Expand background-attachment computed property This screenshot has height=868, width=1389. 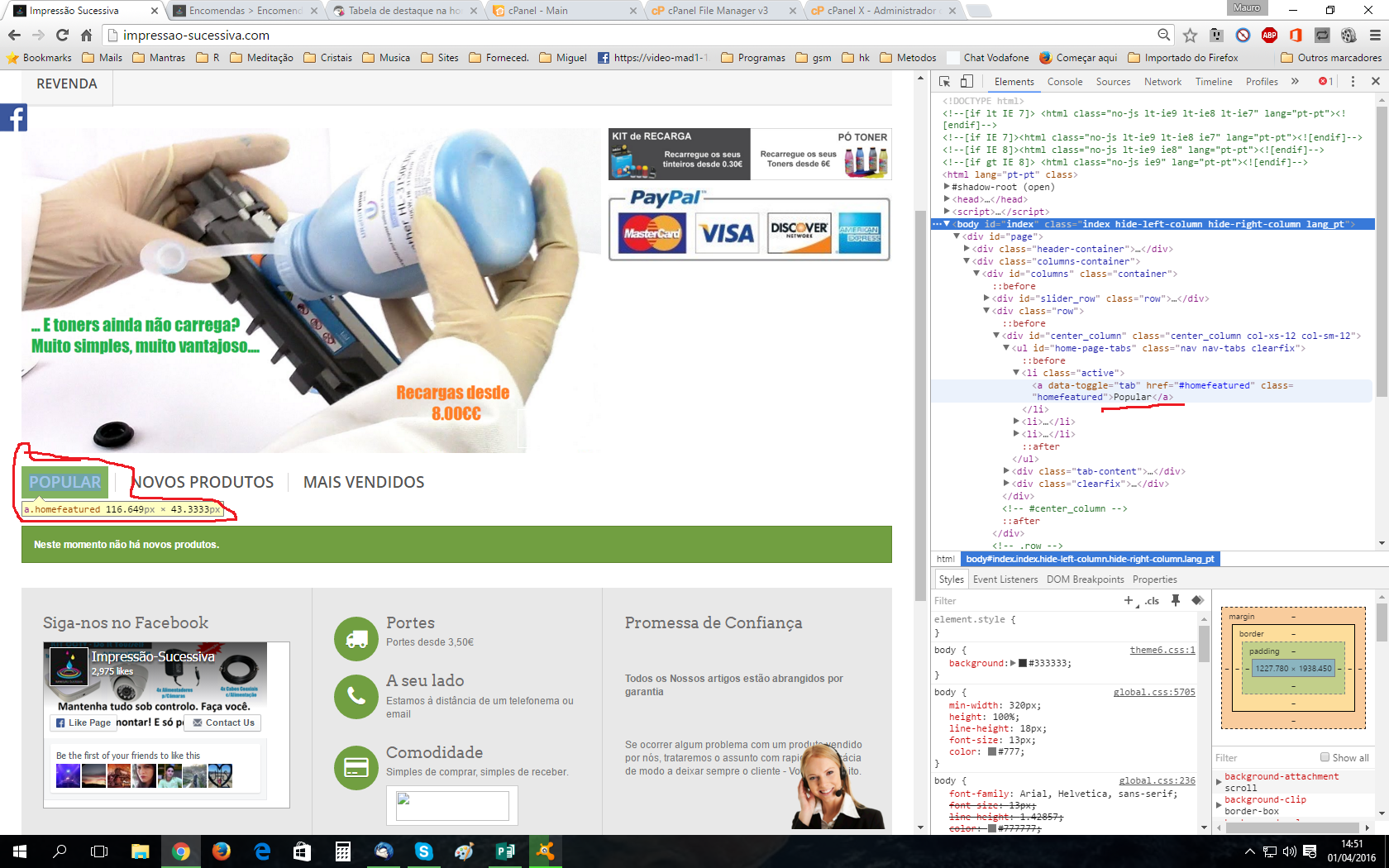pyautogui.click(x=1218, y=782)
